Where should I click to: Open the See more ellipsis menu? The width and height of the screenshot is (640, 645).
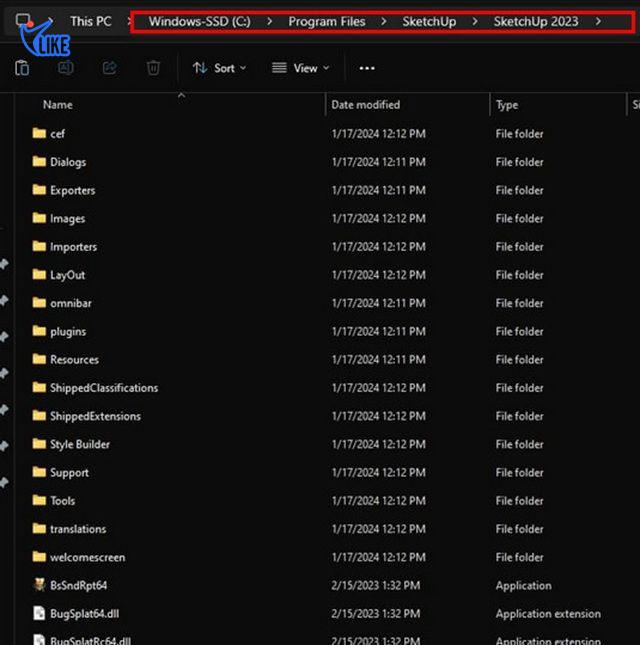click(x=366, y=68)
